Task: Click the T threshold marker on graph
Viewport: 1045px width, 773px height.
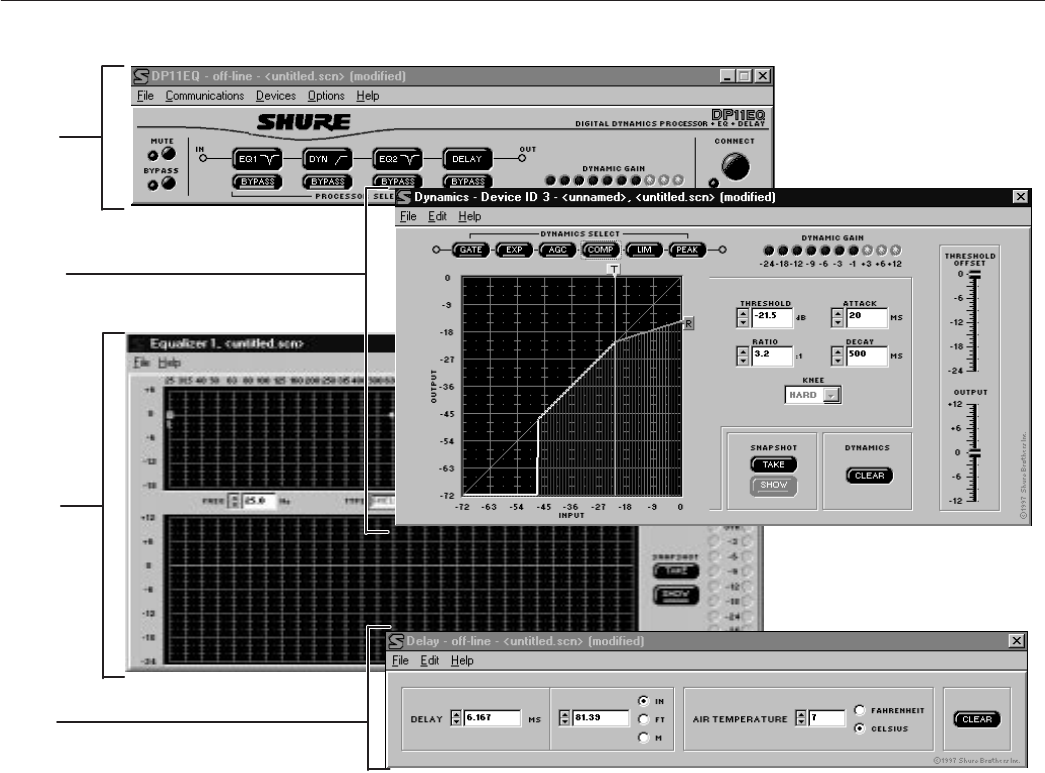Action: coord(614,269)
